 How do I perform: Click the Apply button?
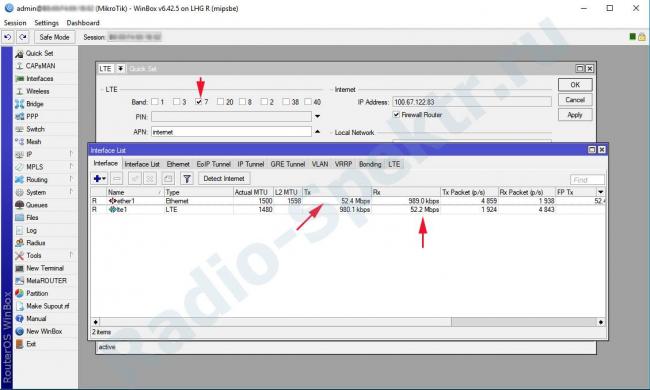tap(575, 115)
